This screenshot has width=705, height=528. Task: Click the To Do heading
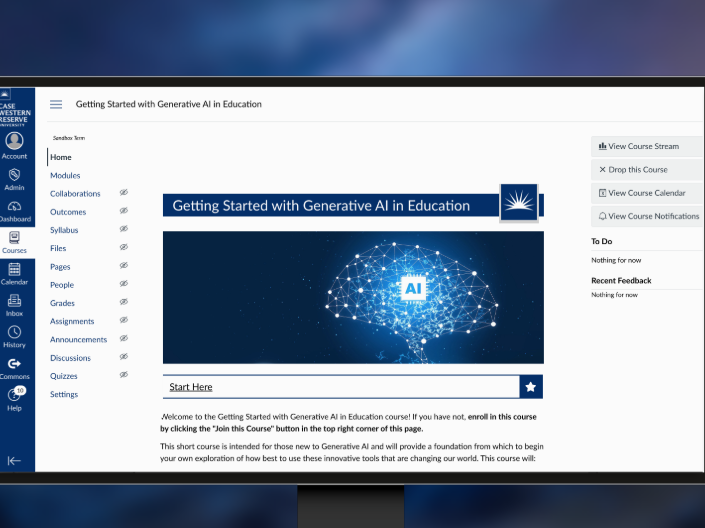pyautogui.click(x=602, y=242)
